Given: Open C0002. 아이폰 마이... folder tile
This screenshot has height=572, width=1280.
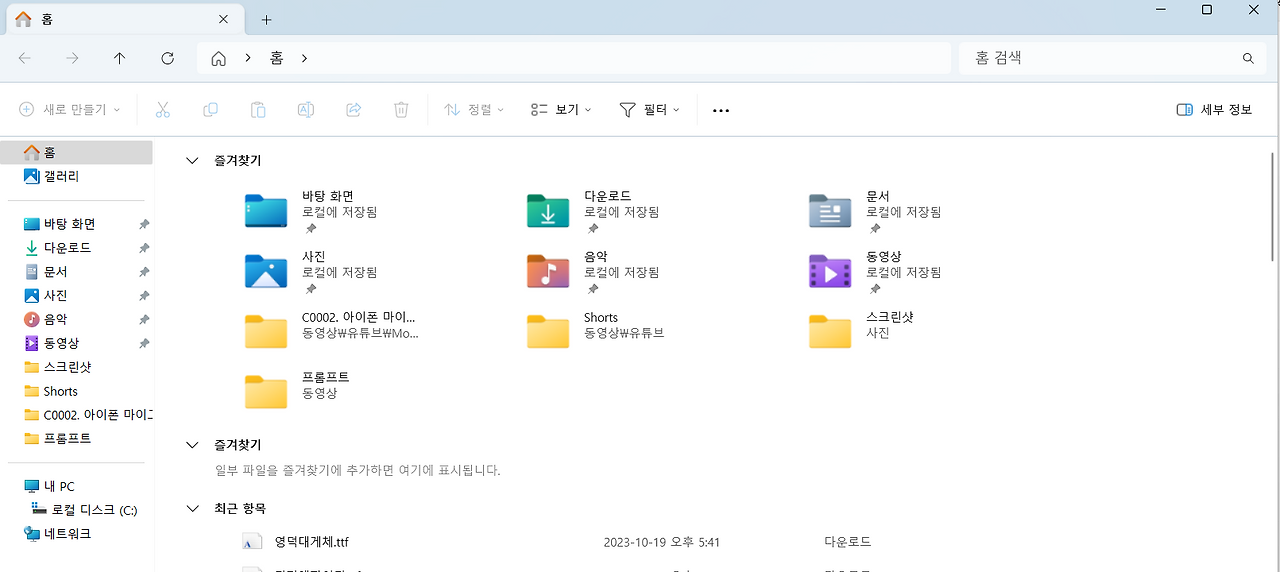Looking at the screenshot, I should pyautogui.click(x=333, y=331).
